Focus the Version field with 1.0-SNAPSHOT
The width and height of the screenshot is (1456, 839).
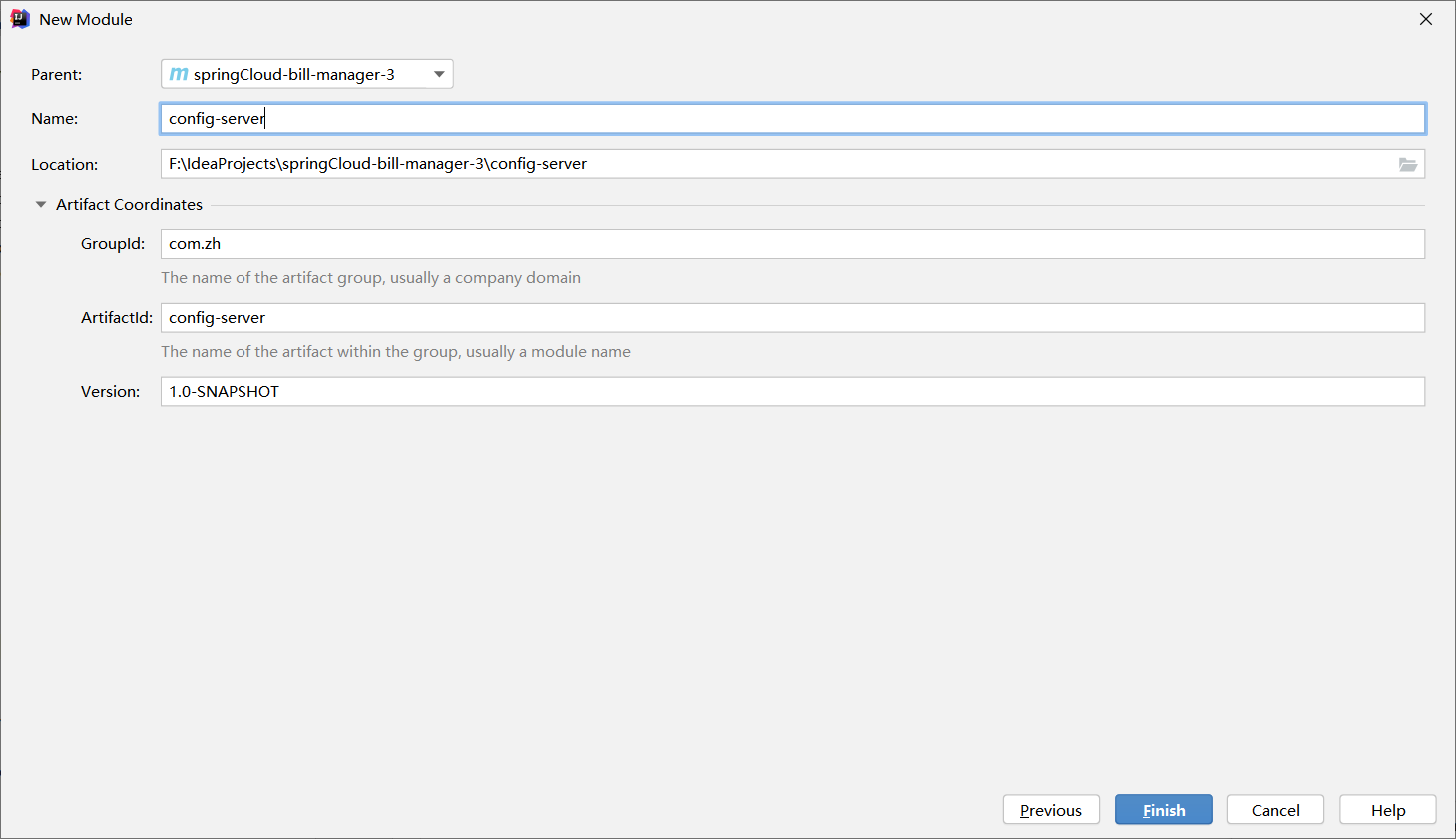(x=792, y=392)
